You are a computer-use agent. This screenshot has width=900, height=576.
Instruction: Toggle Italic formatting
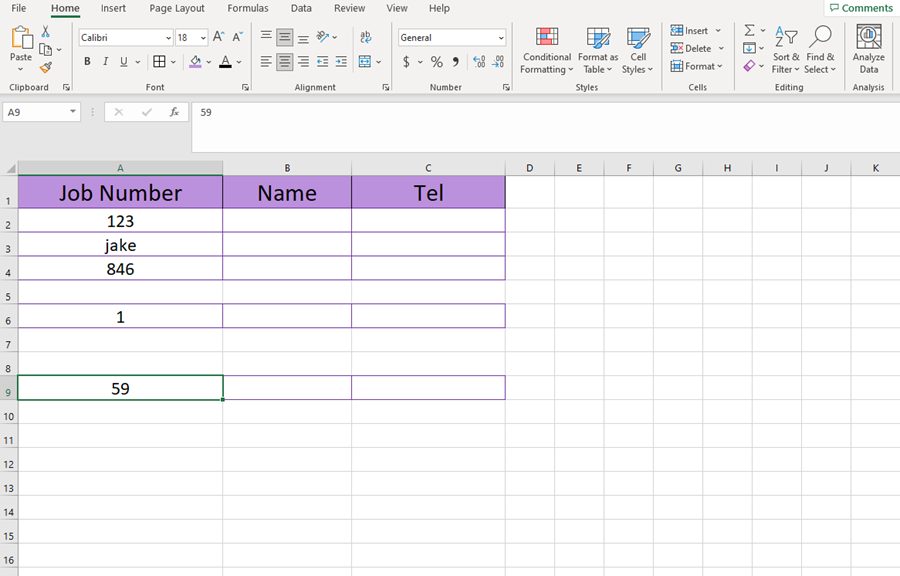pyautogui.click(x=105, y=61)
